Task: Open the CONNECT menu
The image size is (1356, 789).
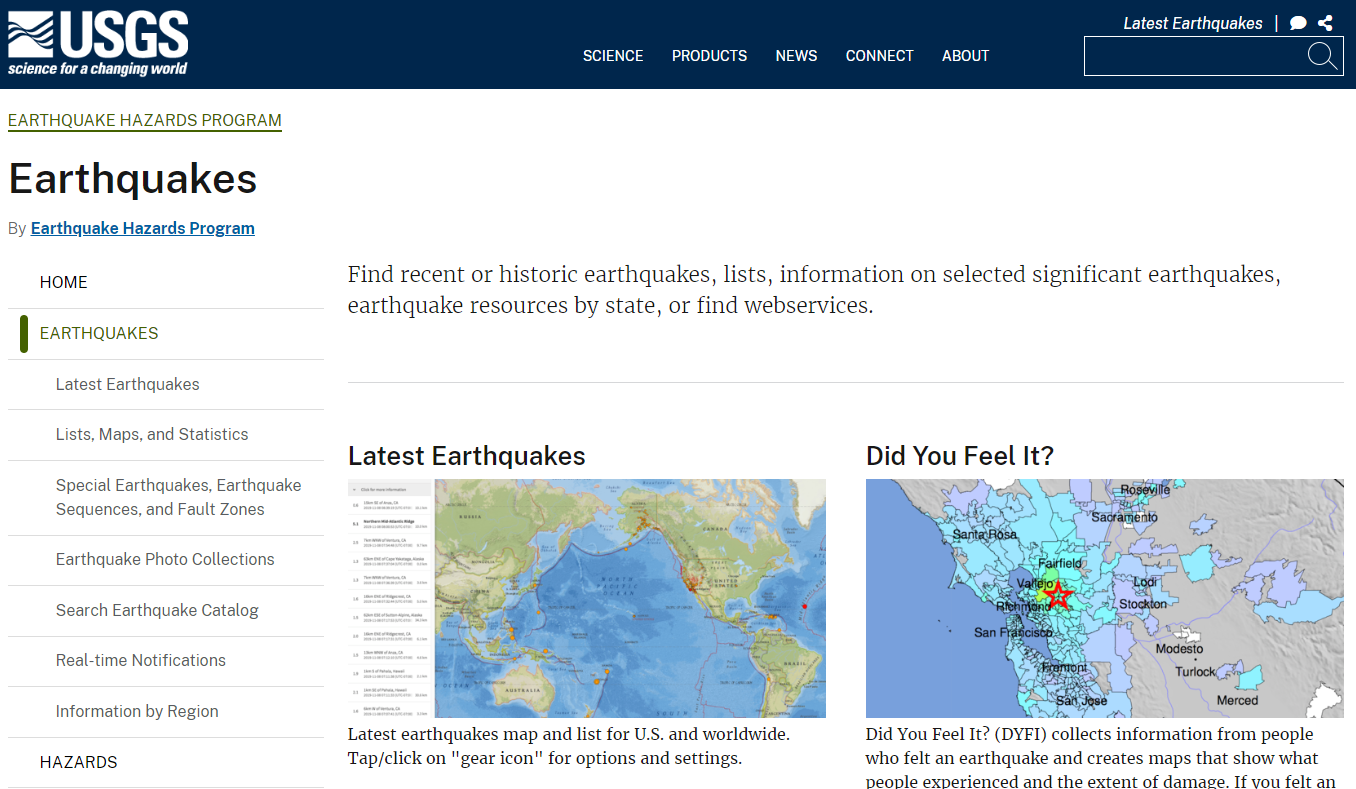Action: (879, 56)
